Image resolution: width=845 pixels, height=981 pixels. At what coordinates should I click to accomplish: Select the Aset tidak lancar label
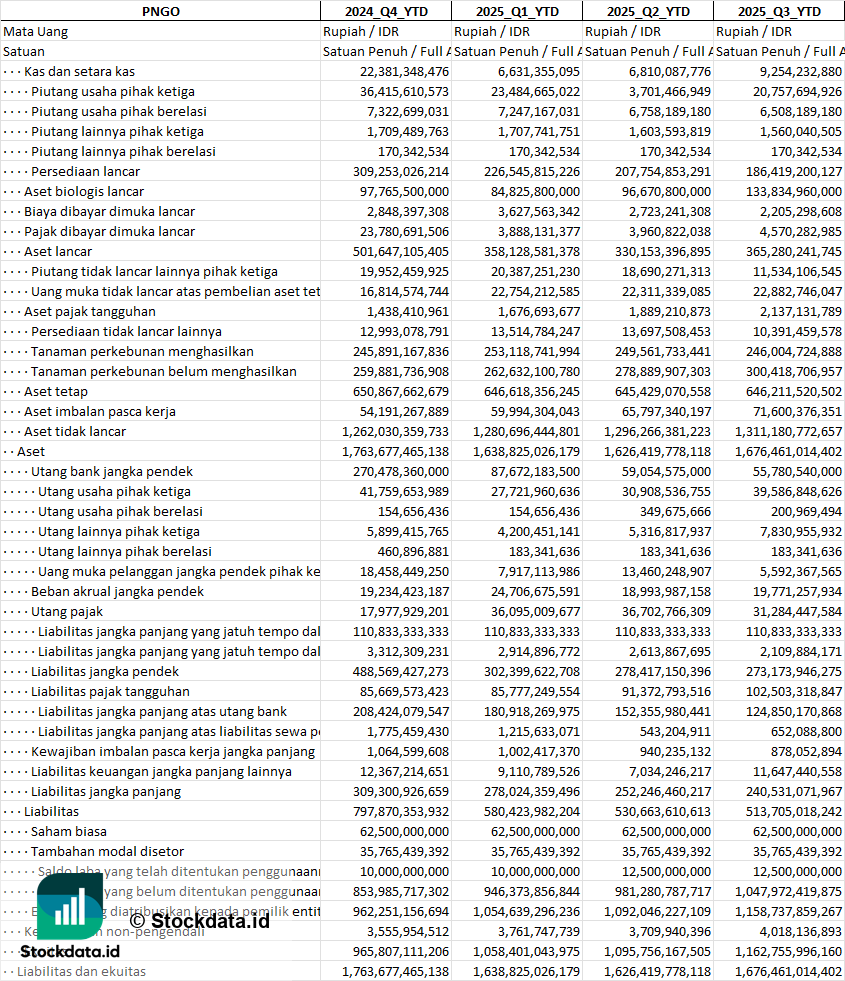pyautogui.click(x=75, y=432)
